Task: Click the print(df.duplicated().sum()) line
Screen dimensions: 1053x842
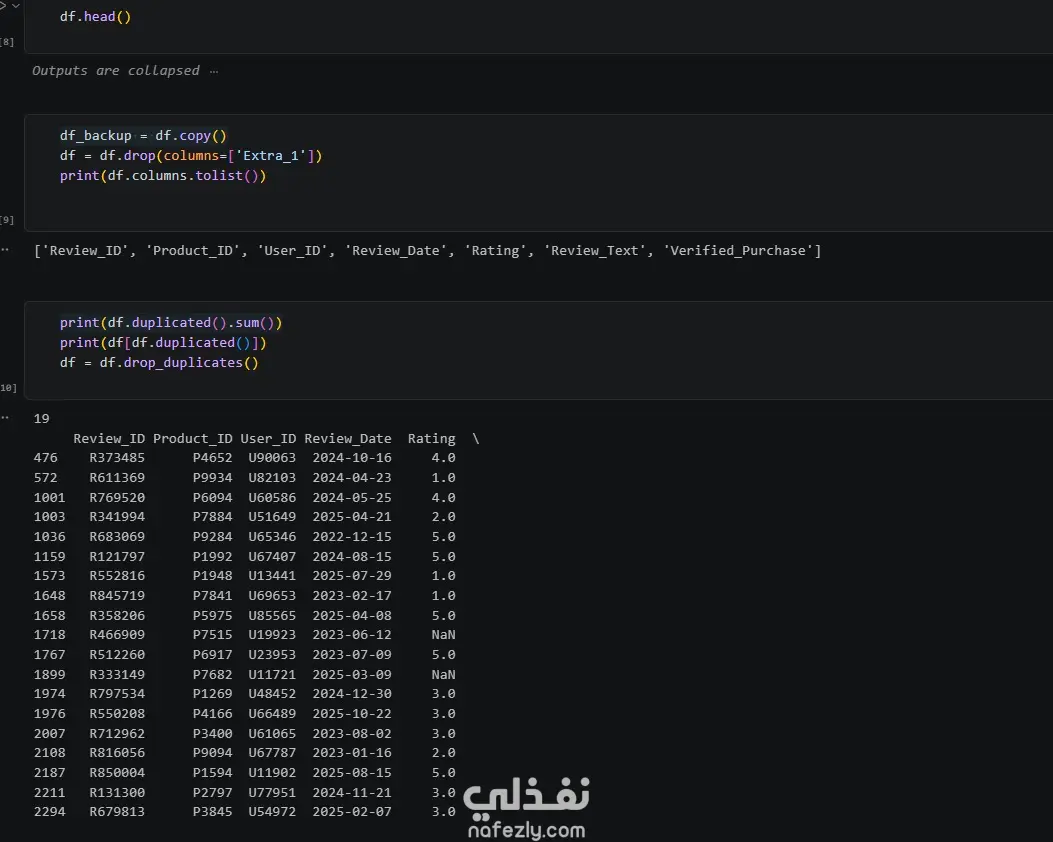Action: (171, 323)
